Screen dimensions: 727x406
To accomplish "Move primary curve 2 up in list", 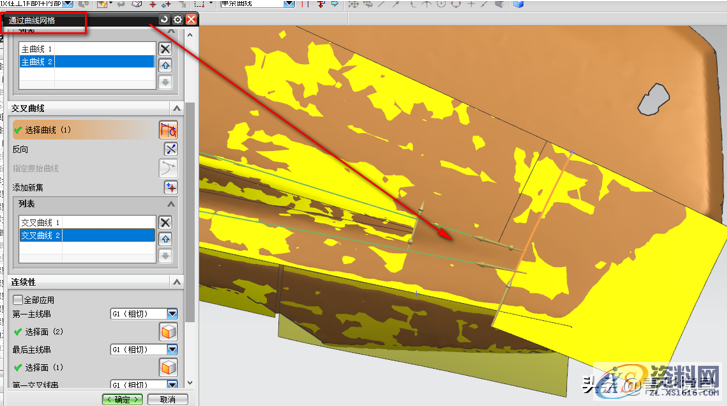I will 166,64.
